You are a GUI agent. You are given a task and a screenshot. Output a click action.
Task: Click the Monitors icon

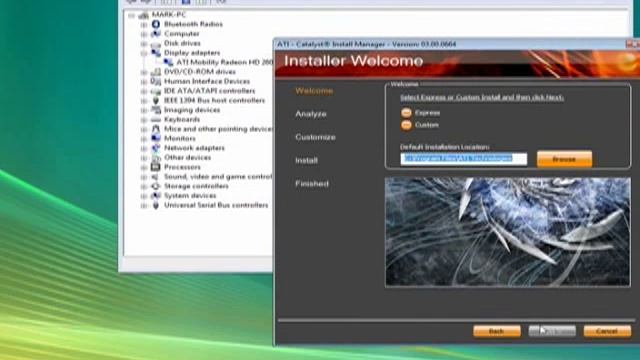tap(156, 138)
